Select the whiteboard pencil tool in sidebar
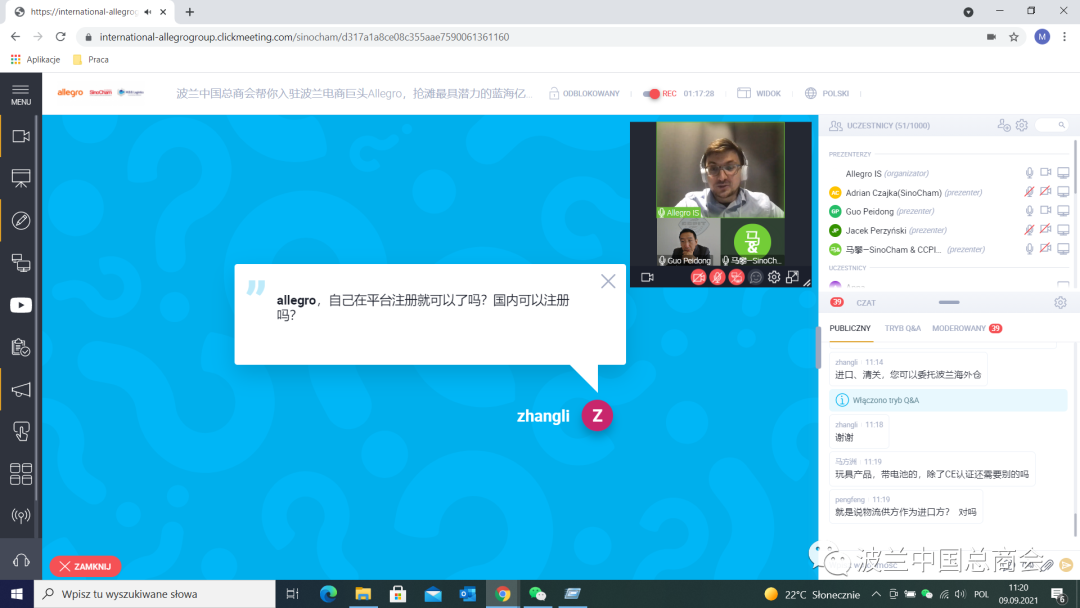 point(20,220)
